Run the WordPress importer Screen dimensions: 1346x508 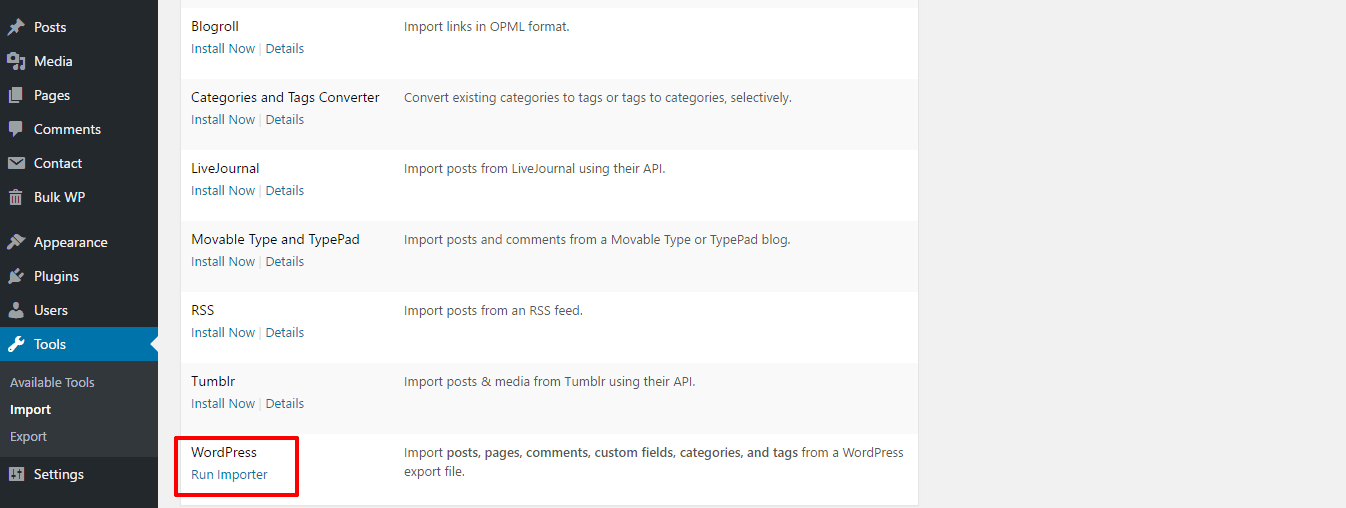pyautogui.click(x=229, y=474)
